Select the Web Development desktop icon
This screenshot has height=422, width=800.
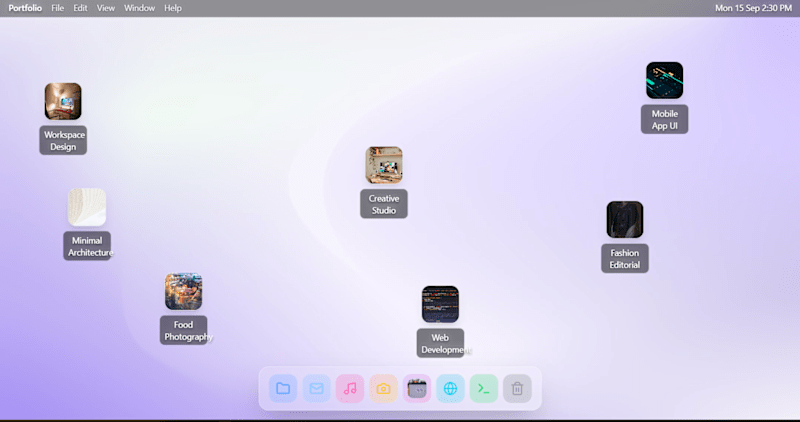[x=440, y=304]
